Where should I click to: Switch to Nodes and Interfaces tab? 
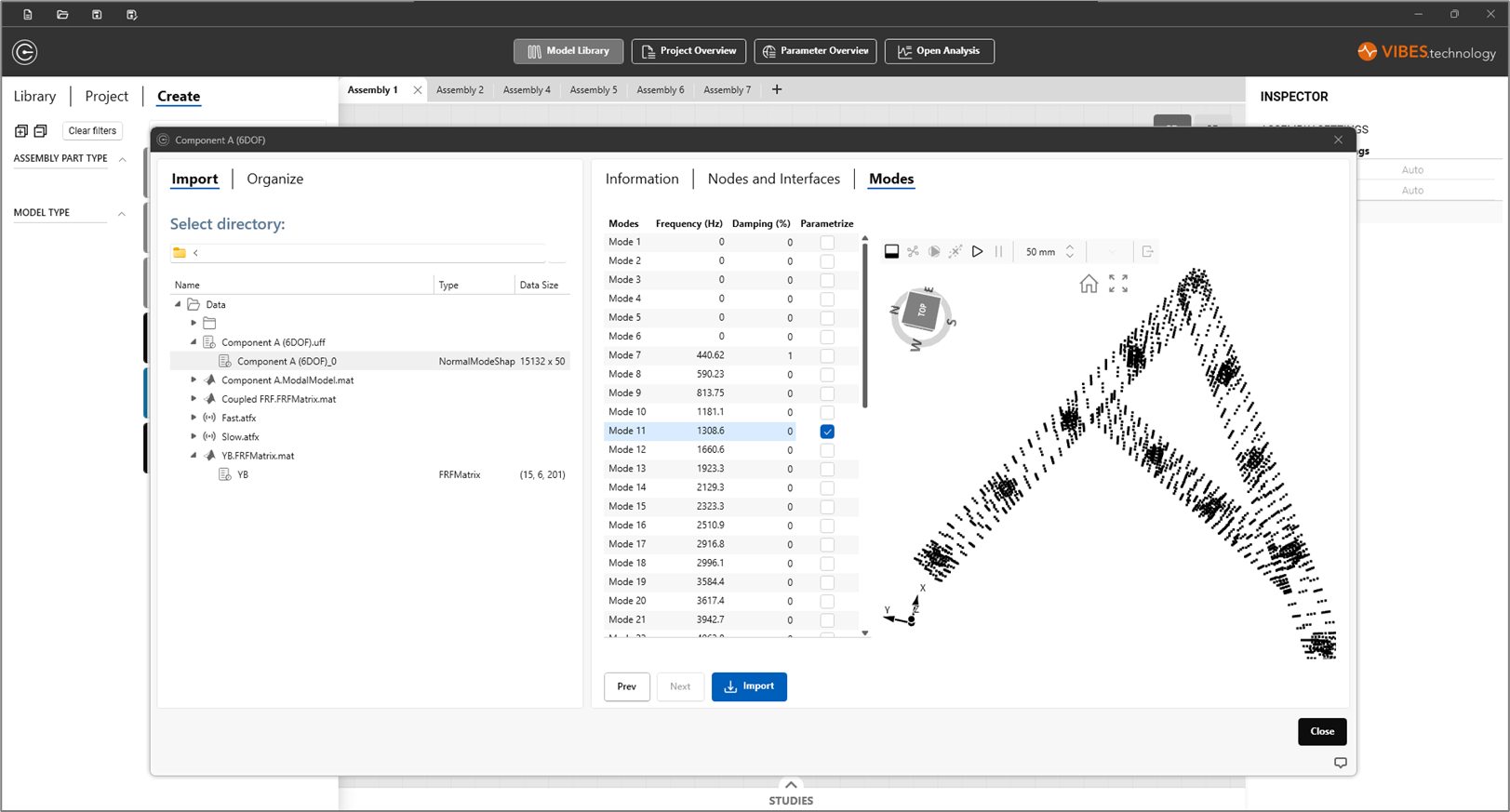773,179
